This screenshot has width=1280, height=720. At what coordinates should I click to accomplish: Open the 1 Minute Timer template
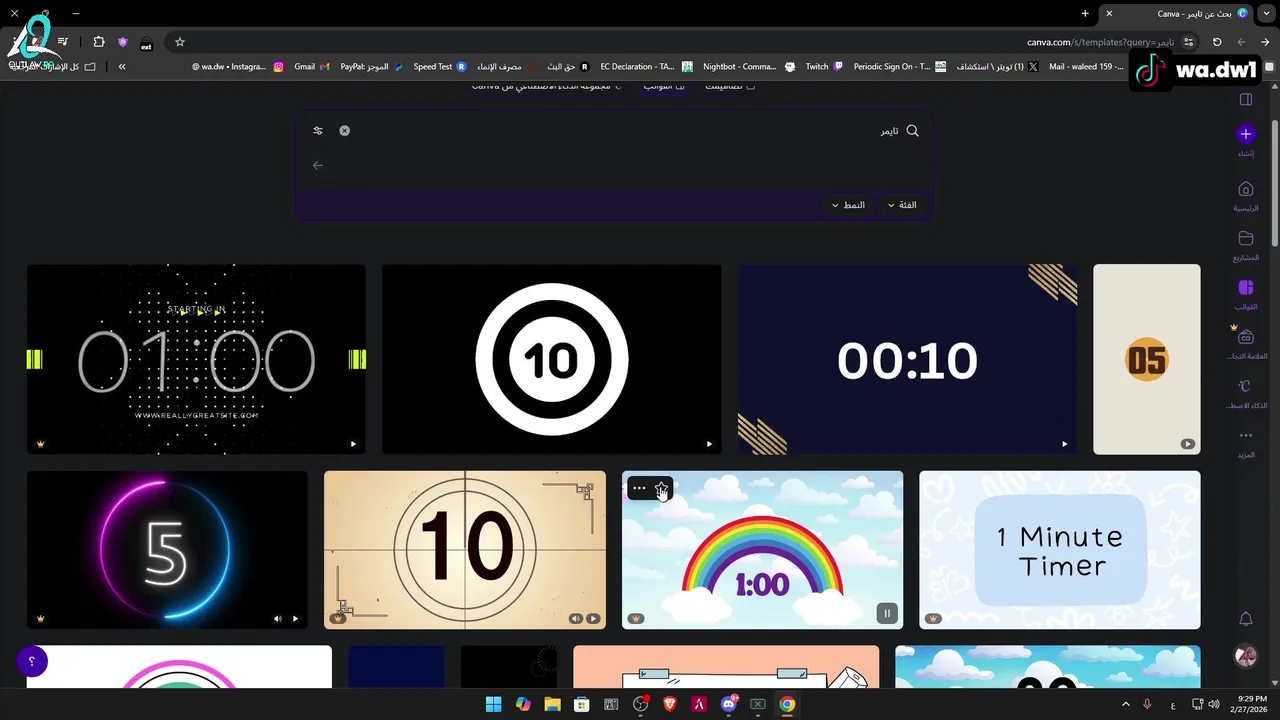1059,550
